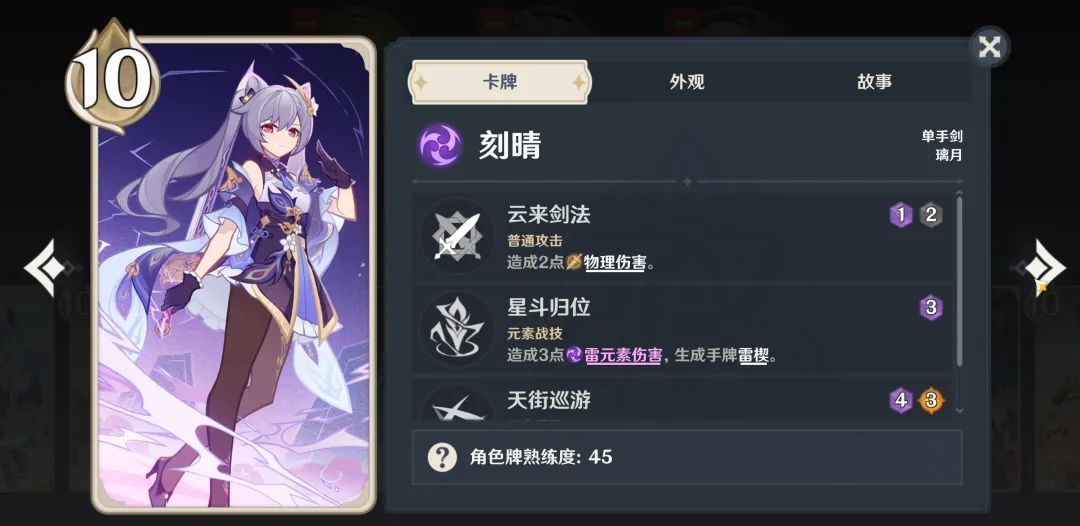Image resolution: width=1080 pixels, height=526 pixels.
Task: Open the 物理伤害 keyword link
Action: coord(614,262)
